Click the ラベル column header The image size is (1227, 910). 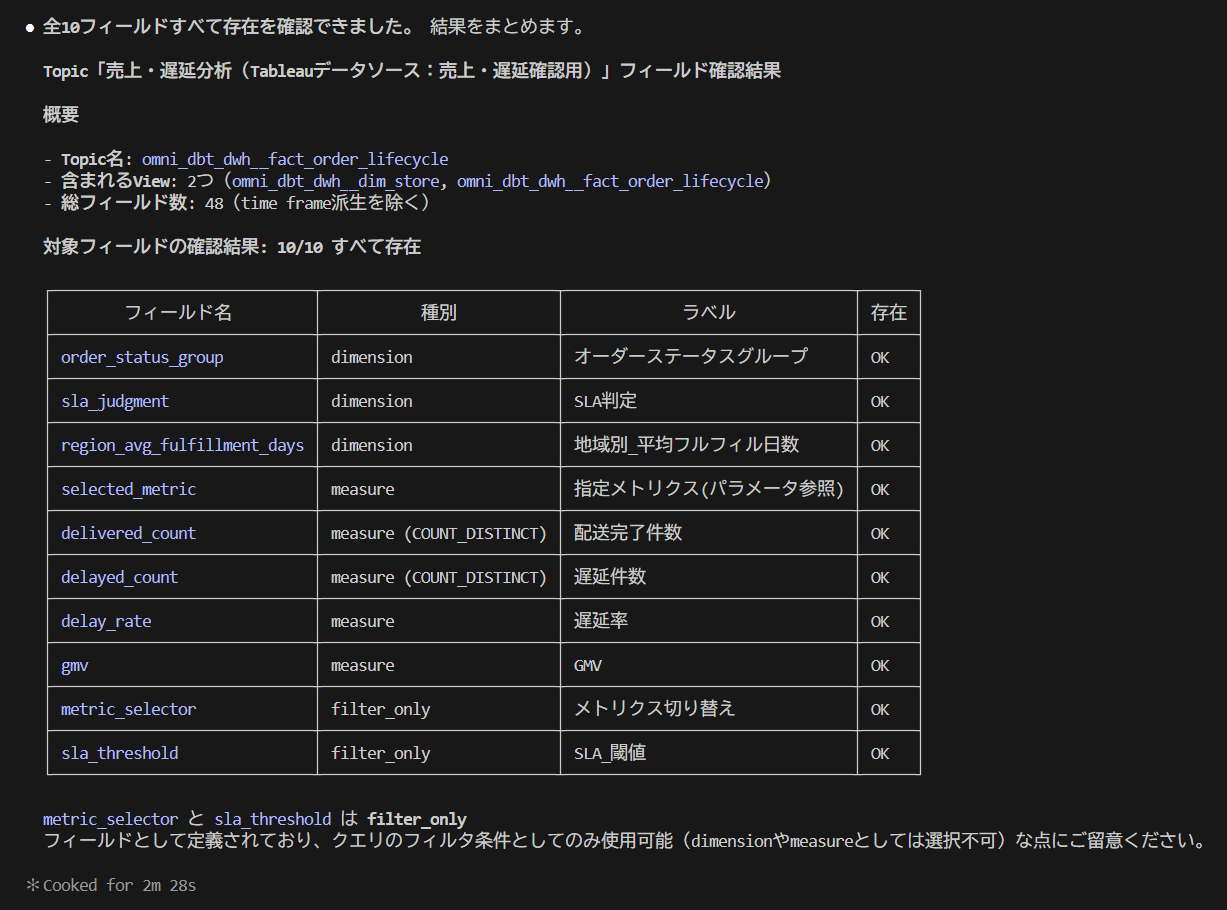pos(709,313)
